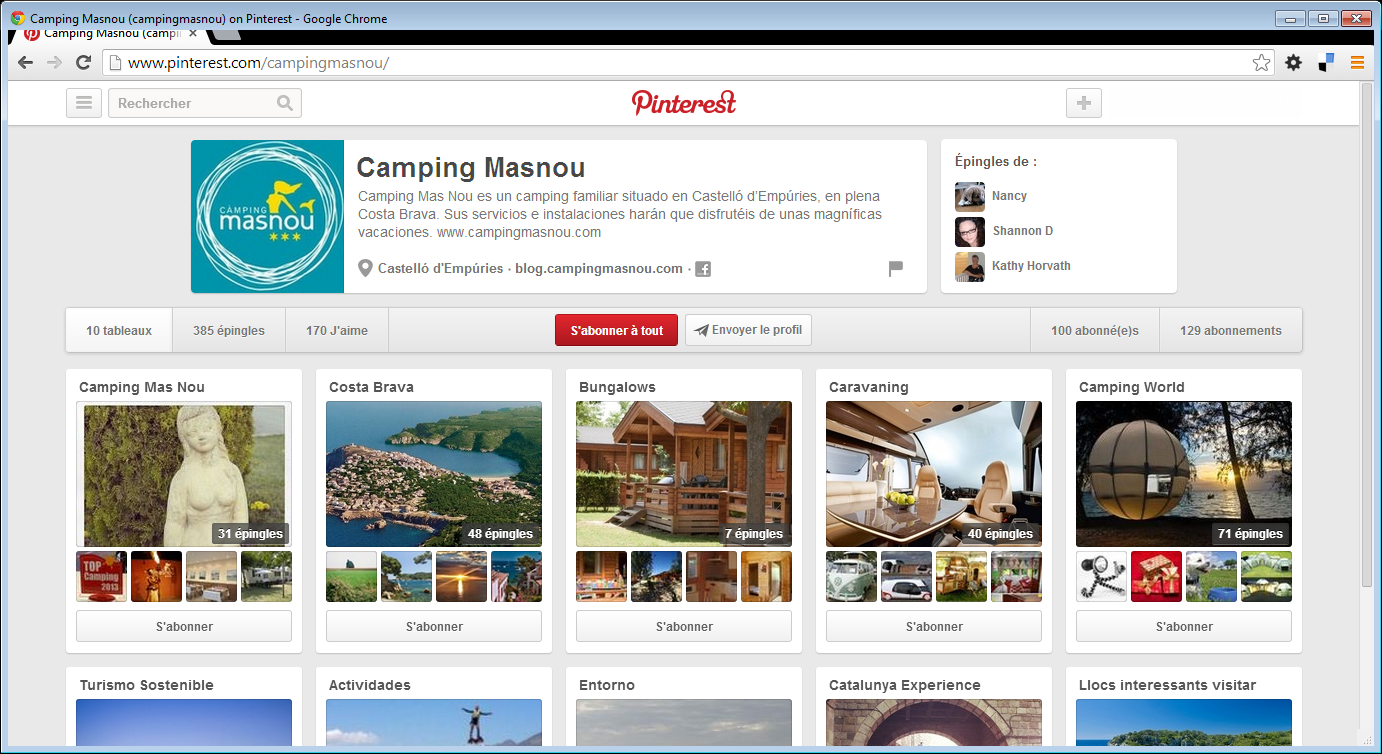This screenshot has height=754, width=1382.
Task: Bookmark page with the star icon
Action: coord(1261,63)
